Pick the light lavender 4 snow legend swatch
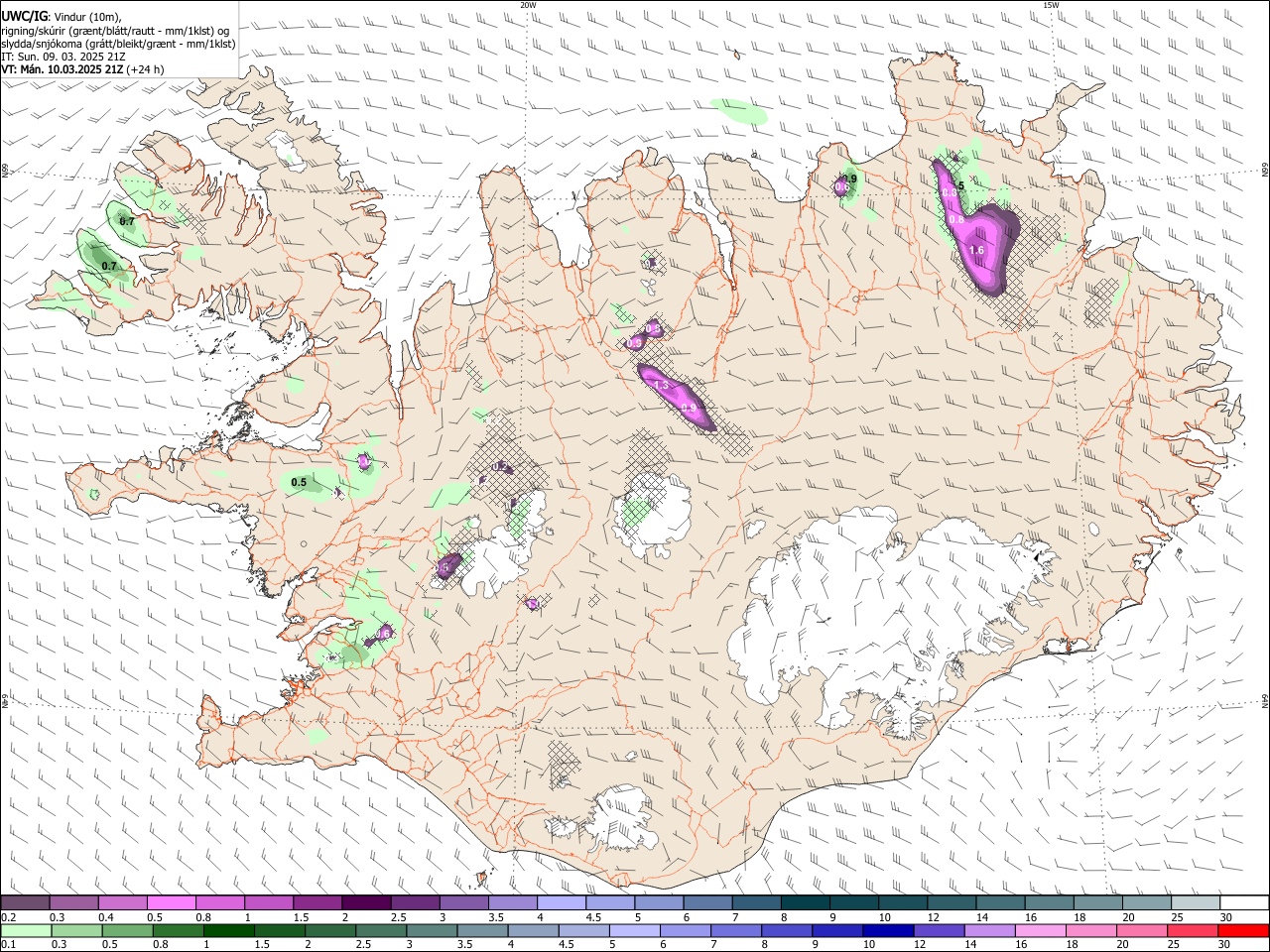Image resolution: width=1270 pixels, height=952 pixels. (x=560, y=903)
